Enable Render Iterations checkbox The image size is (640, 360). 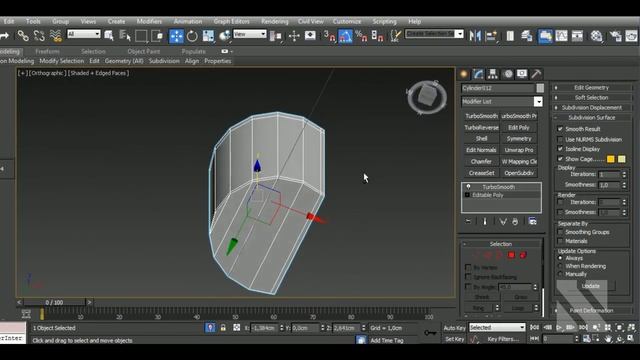pos(560,202)
